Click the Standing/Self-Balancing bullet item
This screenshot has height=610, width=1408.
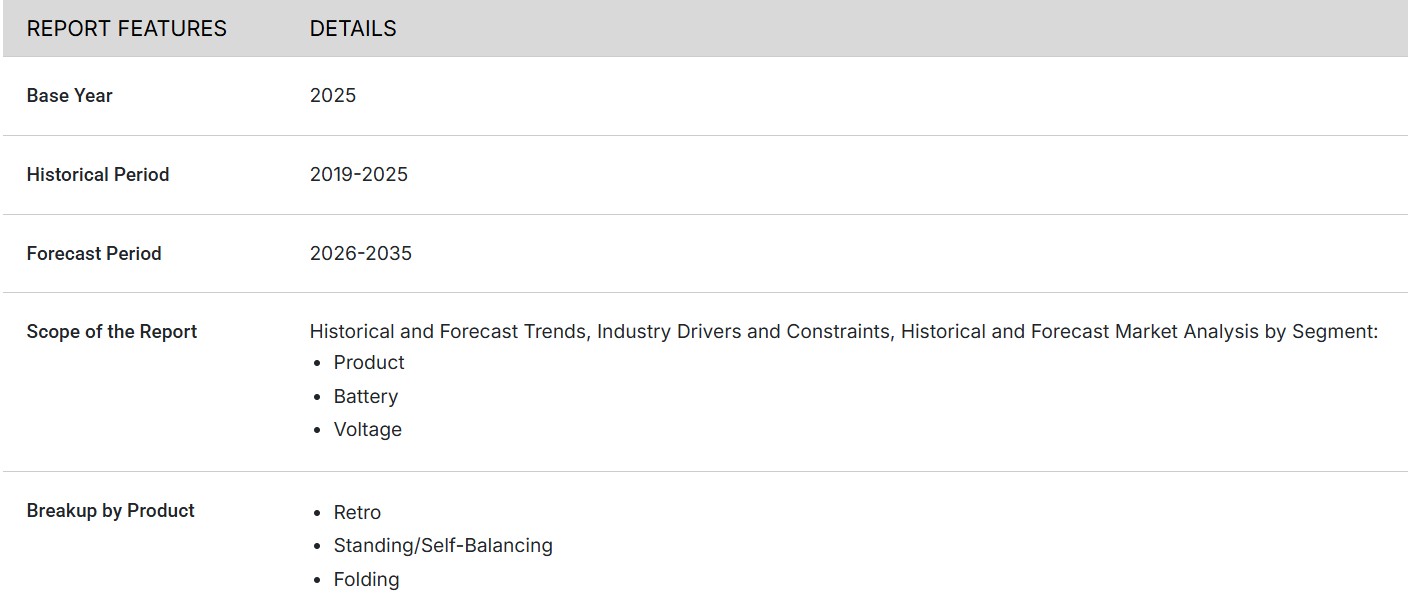(x=443, y=546)
